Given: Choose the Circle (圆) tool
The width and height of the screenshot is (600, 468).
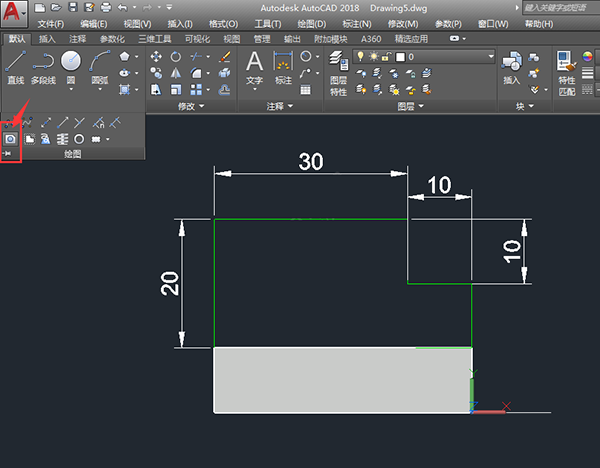Looking at the screenshot, I should pos(71,69).
